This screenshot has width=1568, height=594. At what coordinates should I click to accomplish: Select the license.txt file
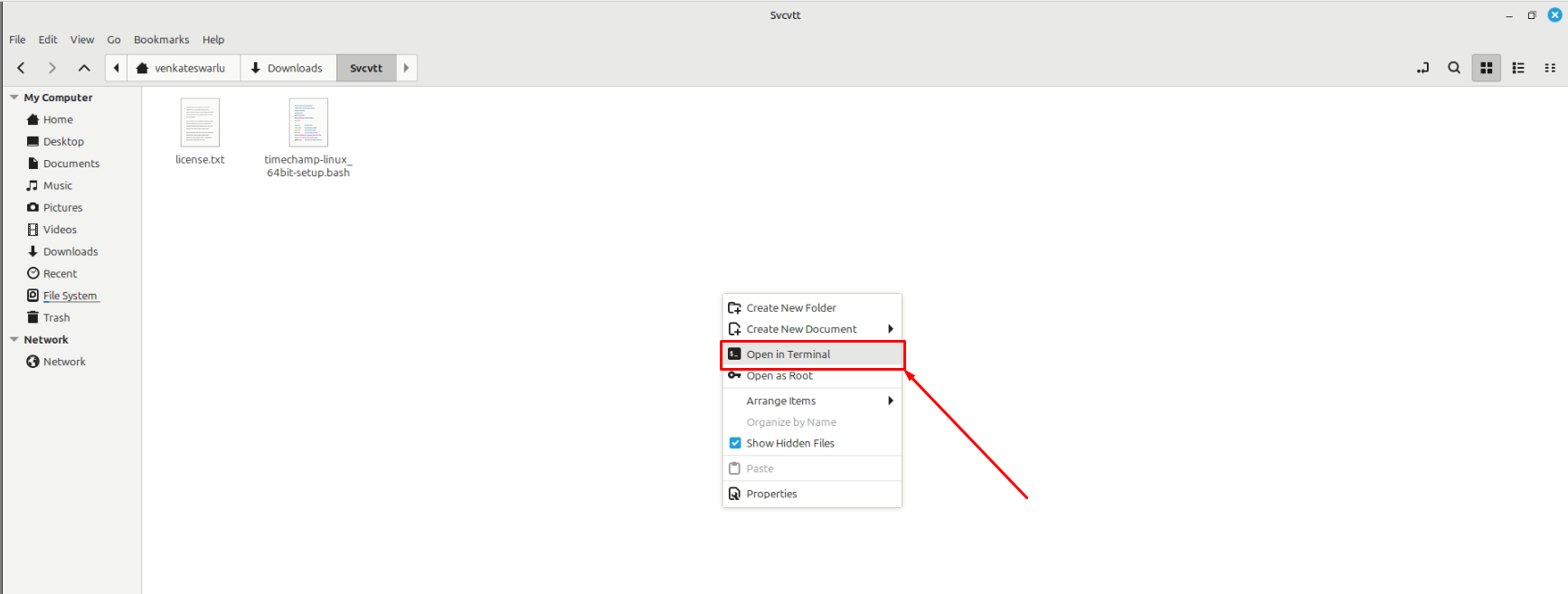[x=200, y=132]
